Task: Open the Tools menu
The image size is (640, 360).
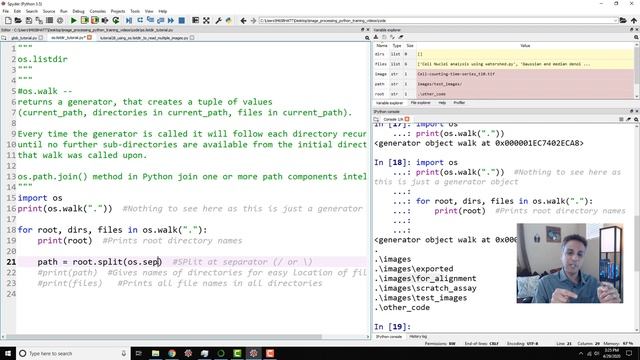Action: click(135, 11)
